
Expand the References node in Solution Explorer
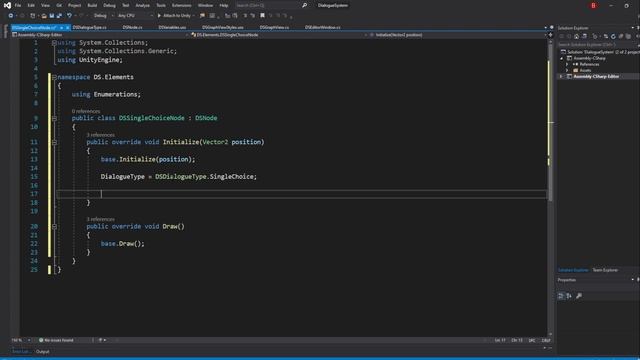tap(567, 64)
